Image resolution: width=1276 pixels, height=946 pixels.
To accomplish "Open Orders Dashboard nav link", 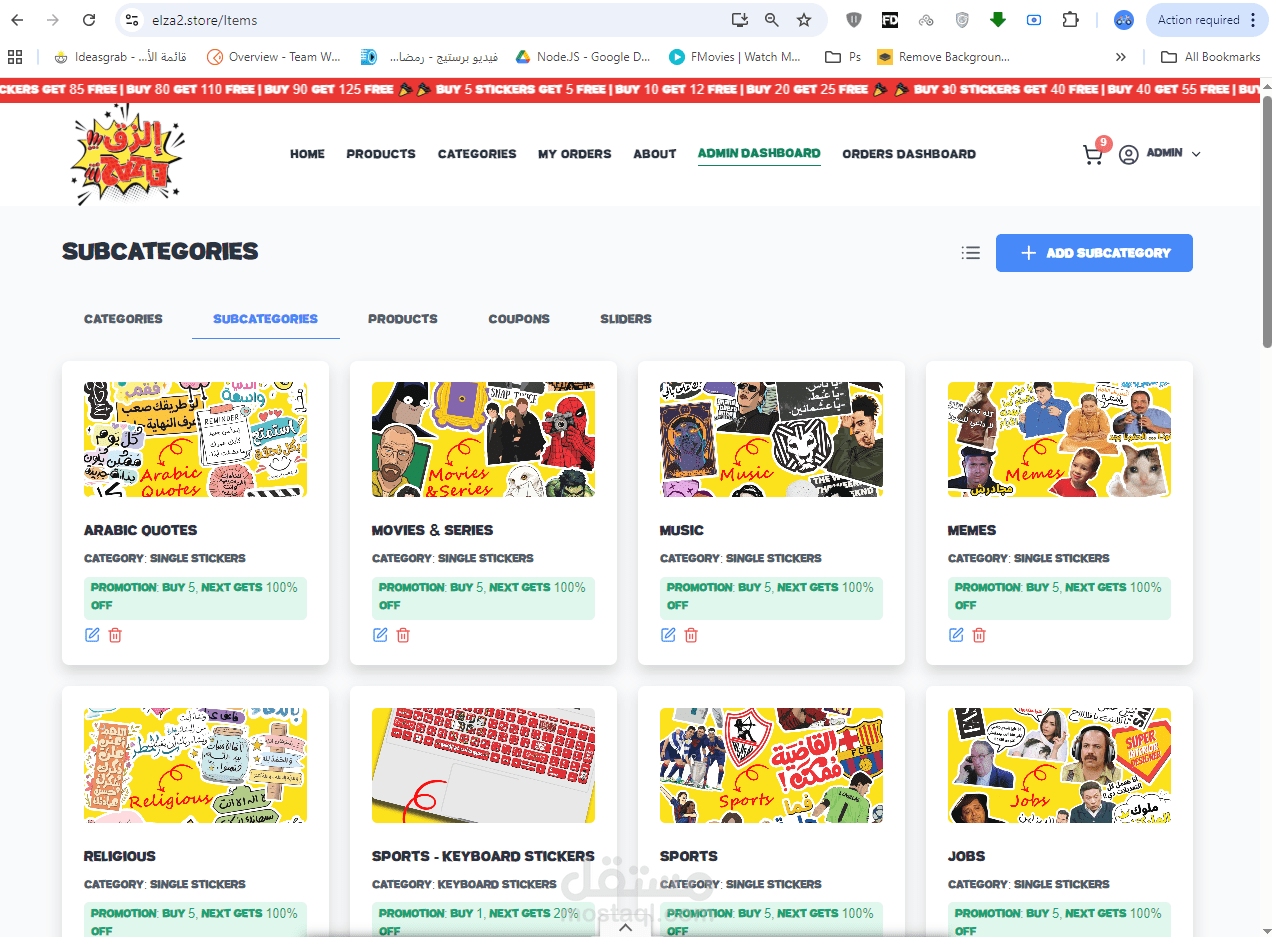I will tap(909, 154).
